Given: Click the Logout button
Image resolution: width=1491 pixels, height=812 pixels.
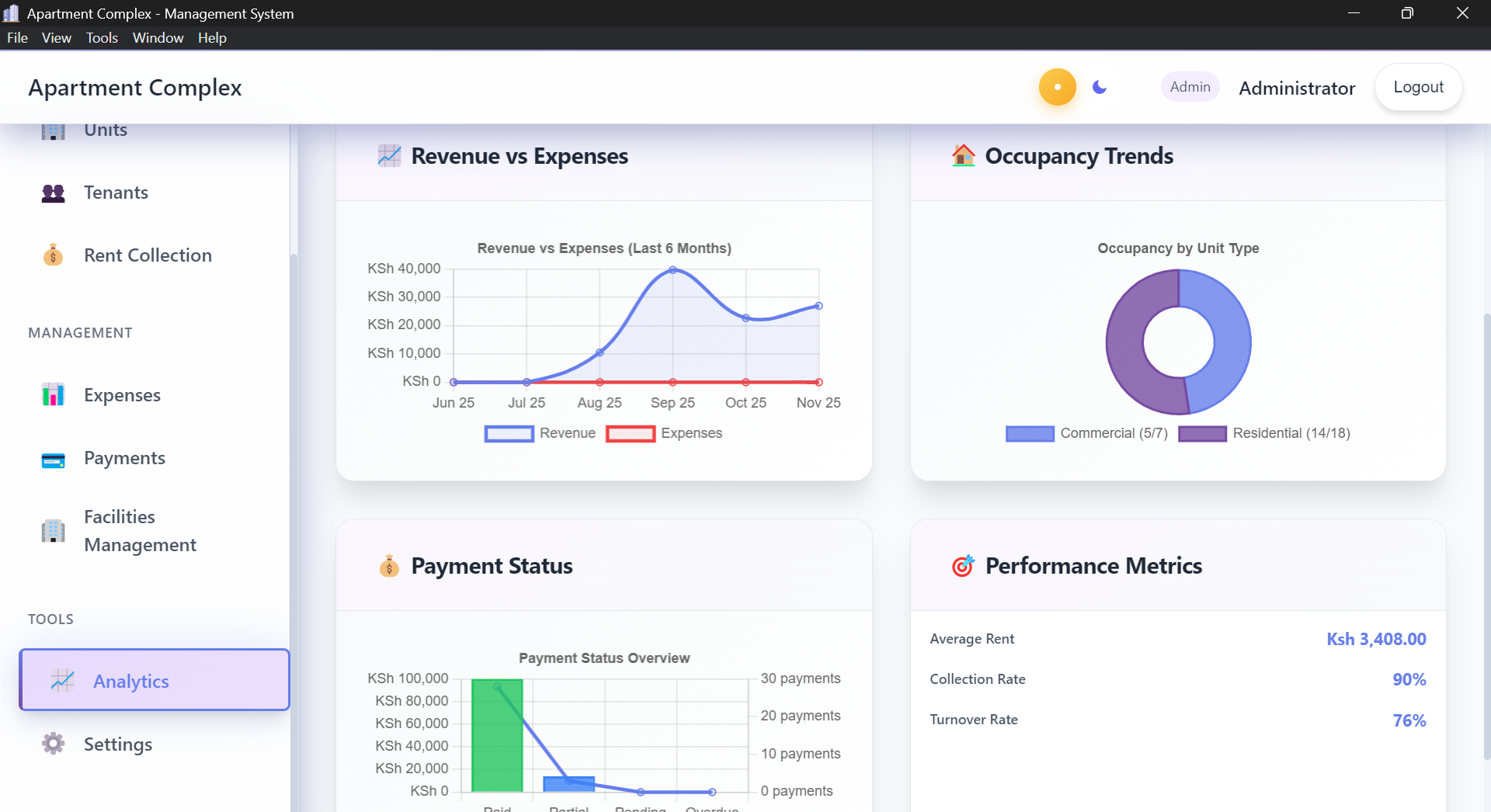Looking at the screenshot, I should tap(1418, 87).
